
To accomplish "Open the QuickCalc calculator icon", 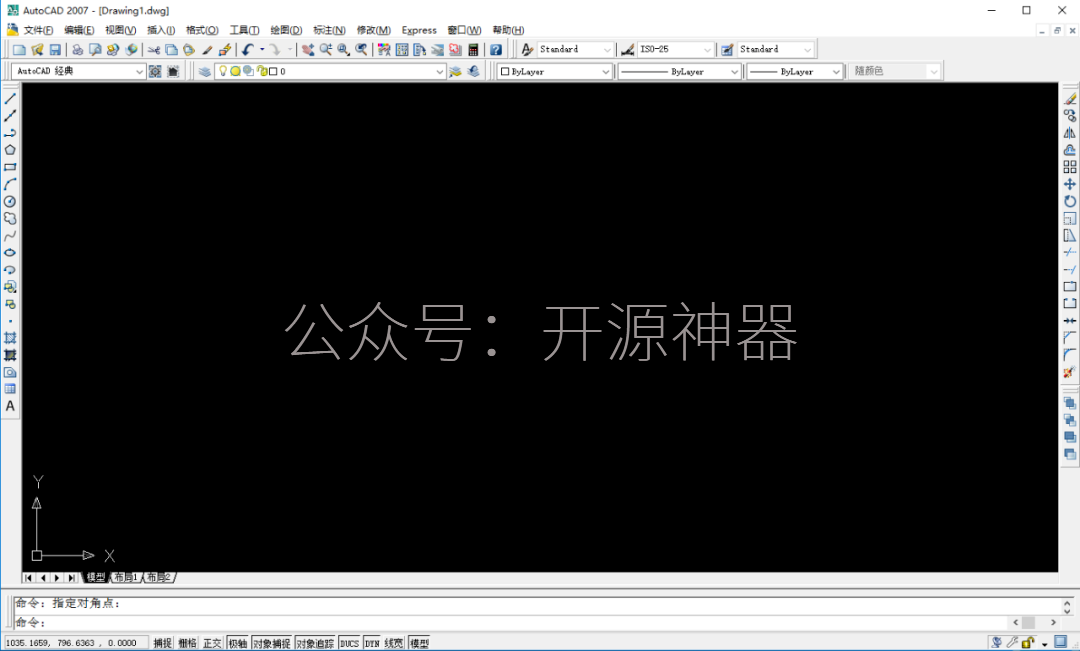I will click(x=473, y=50).
